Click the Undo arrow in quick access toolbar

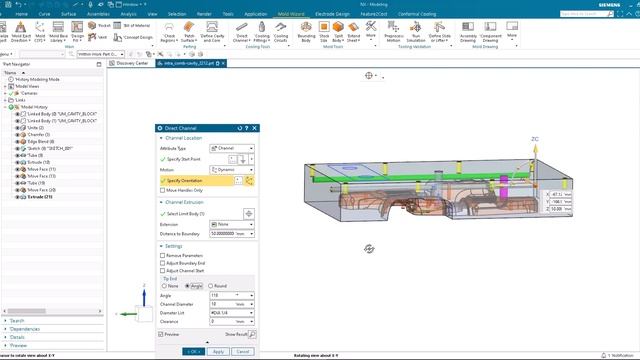coord(18,4)
